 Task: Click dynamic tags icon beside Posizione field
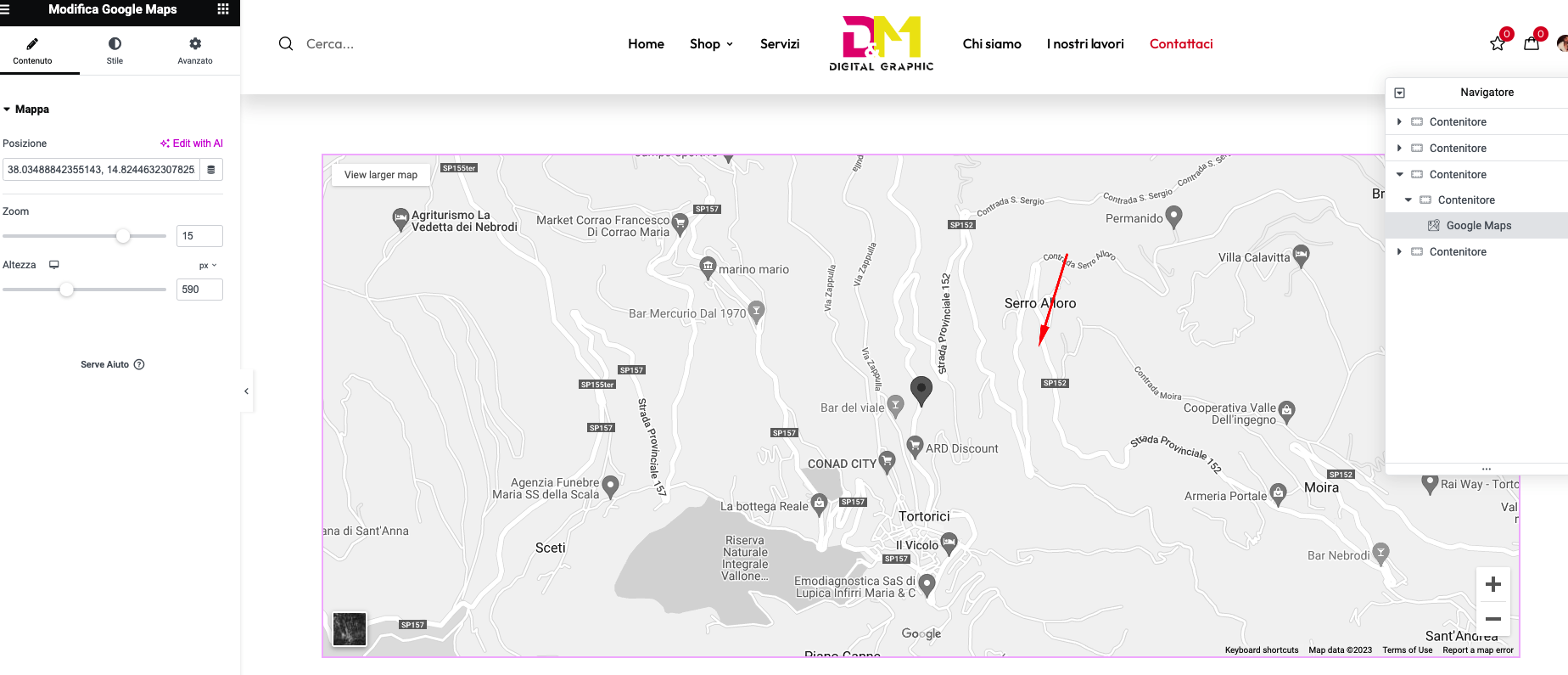pos(211,170)
